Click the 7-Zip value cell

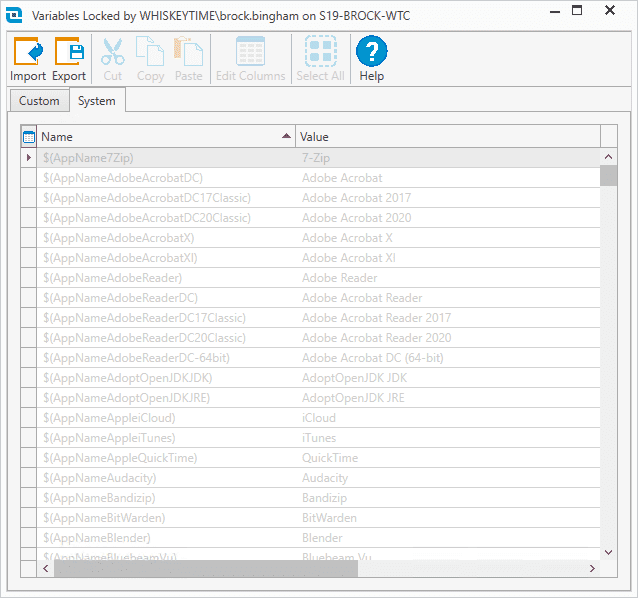pyautogui.click(x=448, y=158)
